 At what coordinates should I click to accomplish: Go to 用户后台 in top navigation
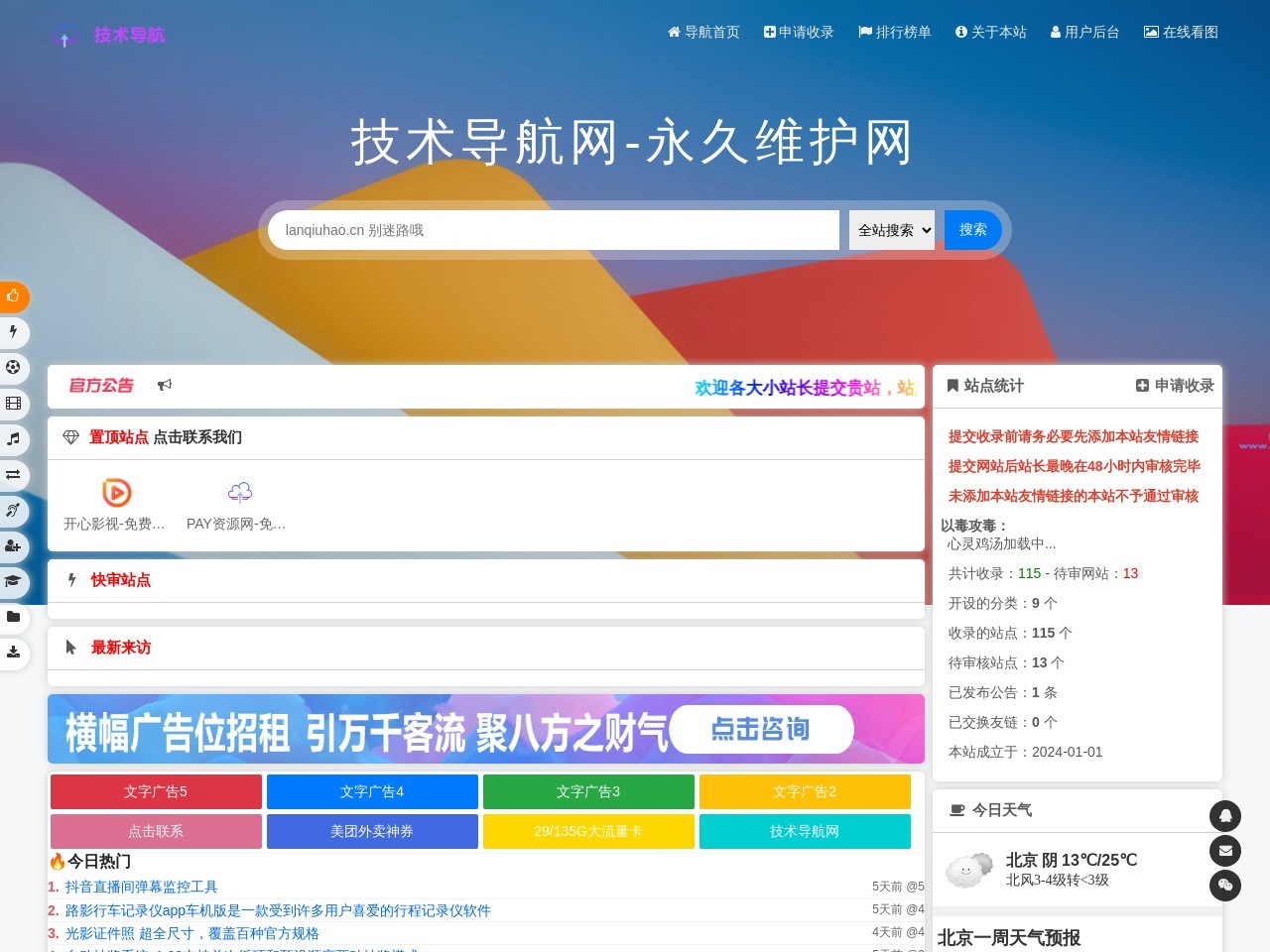click(x=1084, y=32)
